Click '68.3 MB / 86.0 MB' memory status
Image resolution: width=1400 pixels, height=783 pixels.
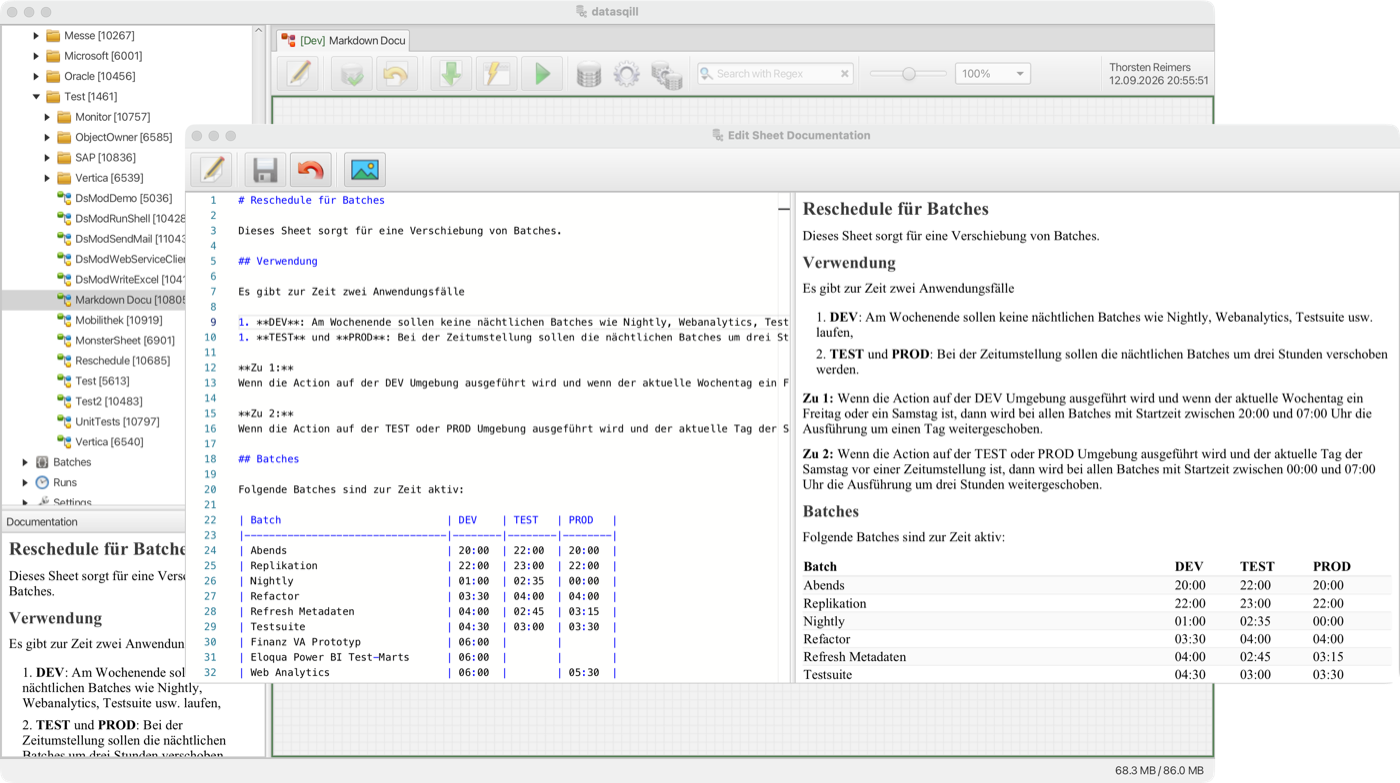1159,771
